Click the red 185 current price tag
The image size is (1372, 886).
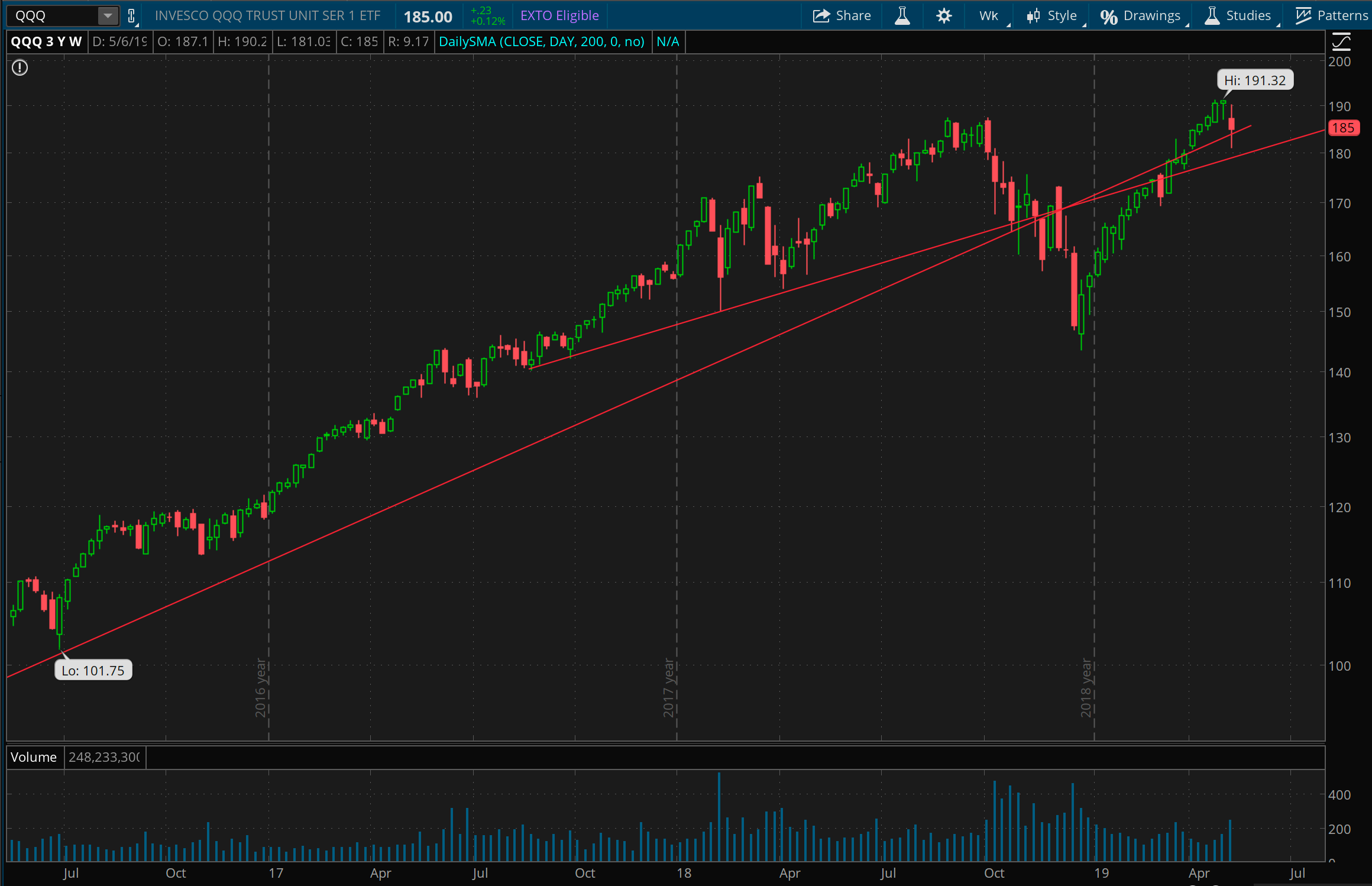pos(1343,128)
